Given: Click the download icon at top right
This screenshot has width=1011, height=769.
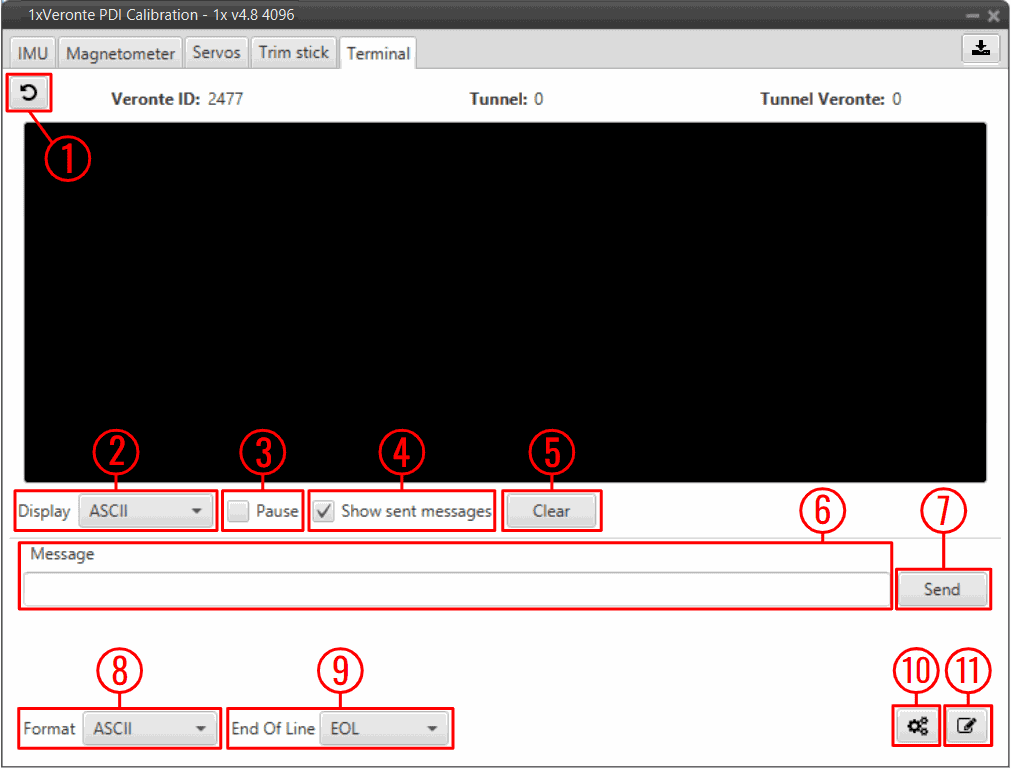Looking at the screenshot, I should (x=982, y=49).
